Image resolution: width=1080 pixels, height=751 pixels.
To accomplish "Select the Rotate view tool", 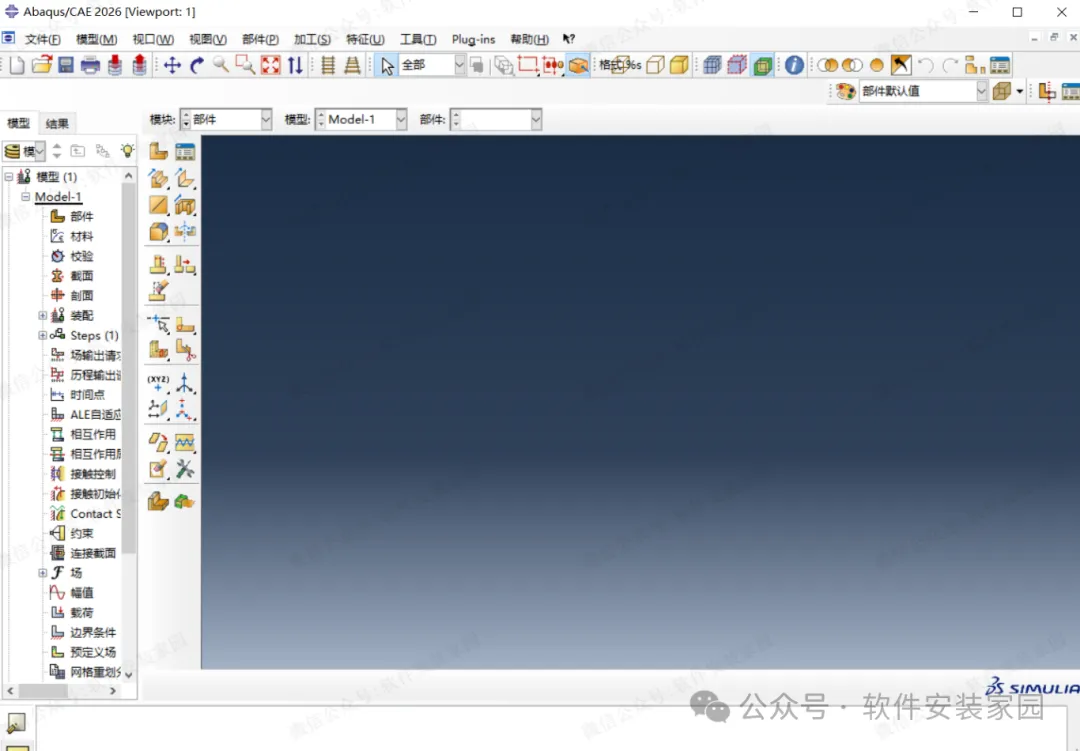I will click(x=197, y=65).
